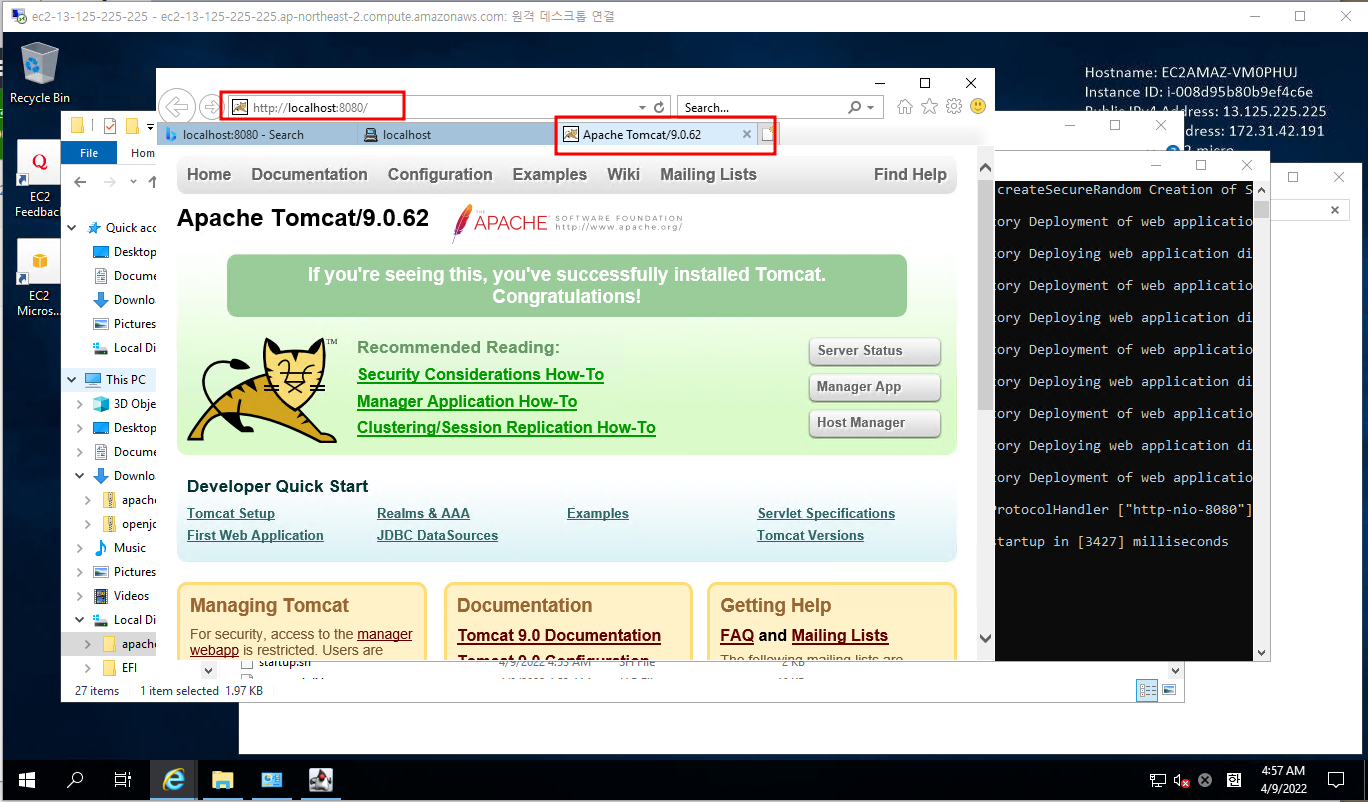Switch to Internet Explorer taskbar icon
This screenshot has width=1368, height=802.
[x=174, y=780]
